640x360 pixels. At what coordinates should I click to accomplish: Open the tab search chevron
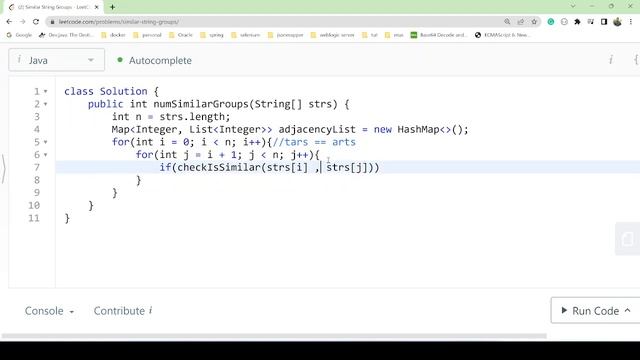pos(573,6)
